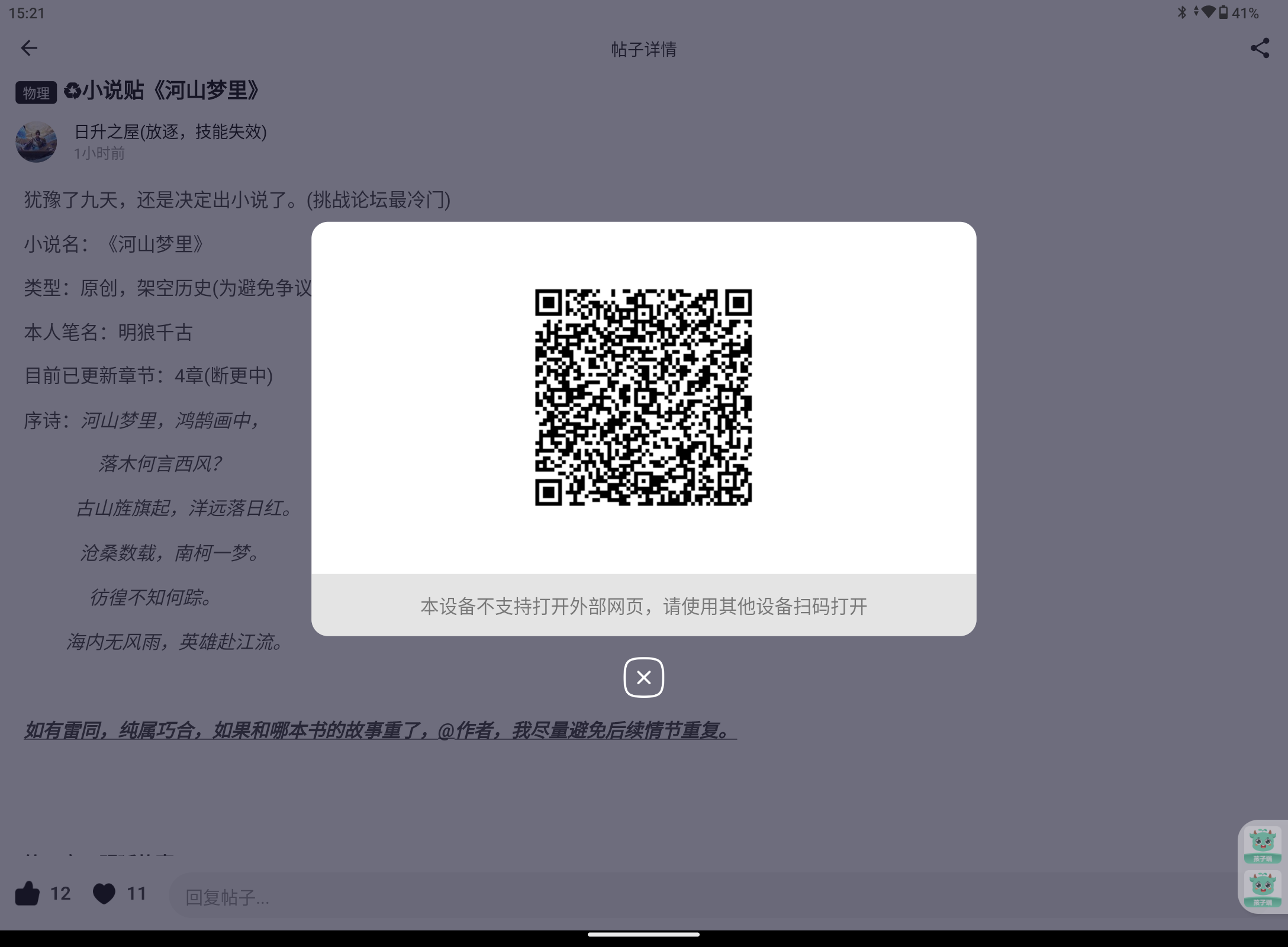
Task: Select the 物理 category tag
Action: (36, 92)
